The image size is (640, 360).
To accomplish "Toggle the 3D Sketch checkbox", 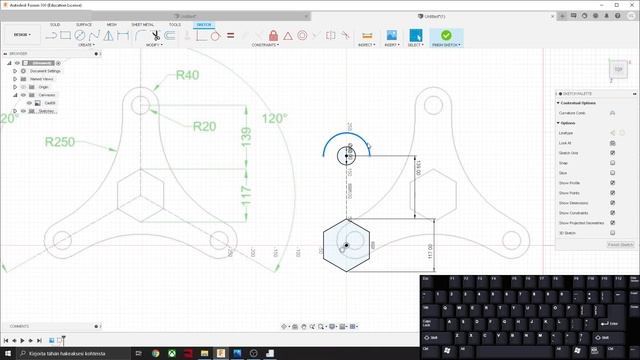I will pos(612,233).
